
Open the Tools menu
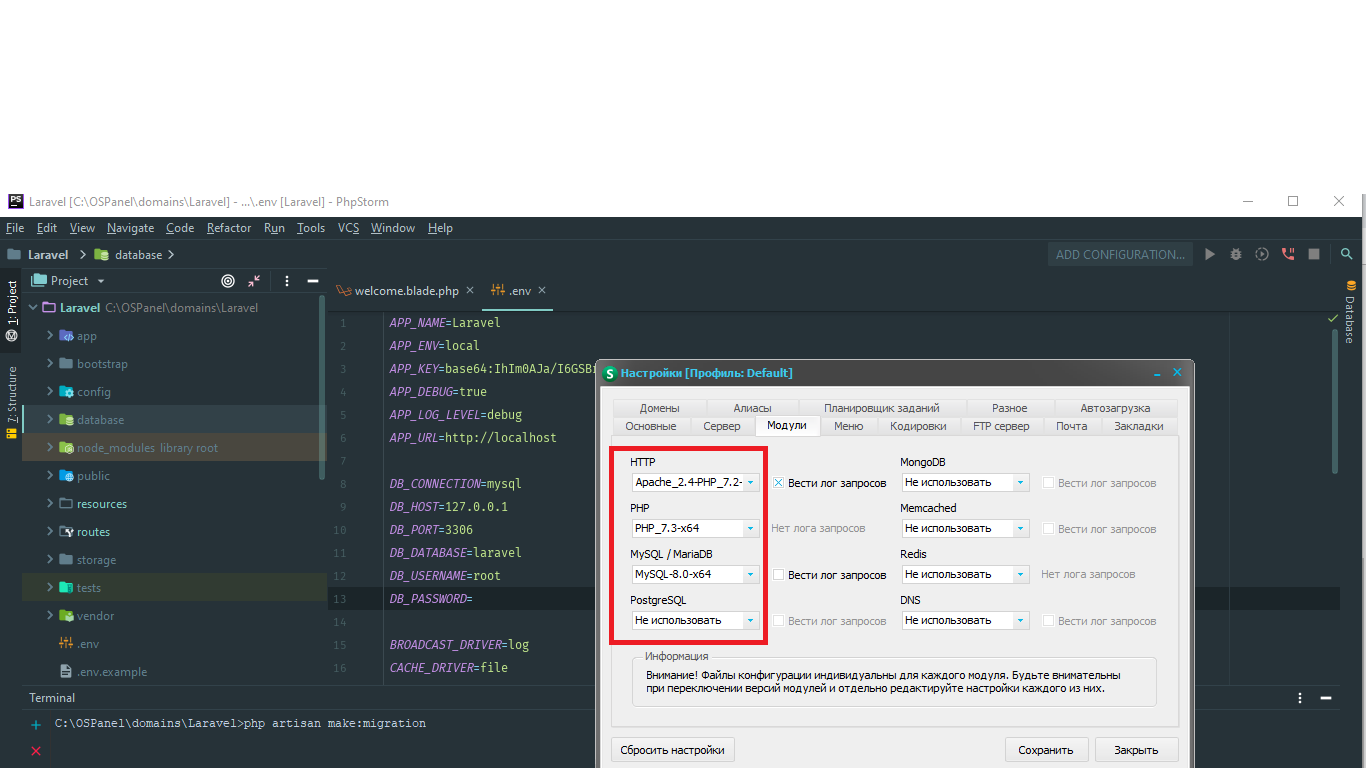tap(311, 228)
